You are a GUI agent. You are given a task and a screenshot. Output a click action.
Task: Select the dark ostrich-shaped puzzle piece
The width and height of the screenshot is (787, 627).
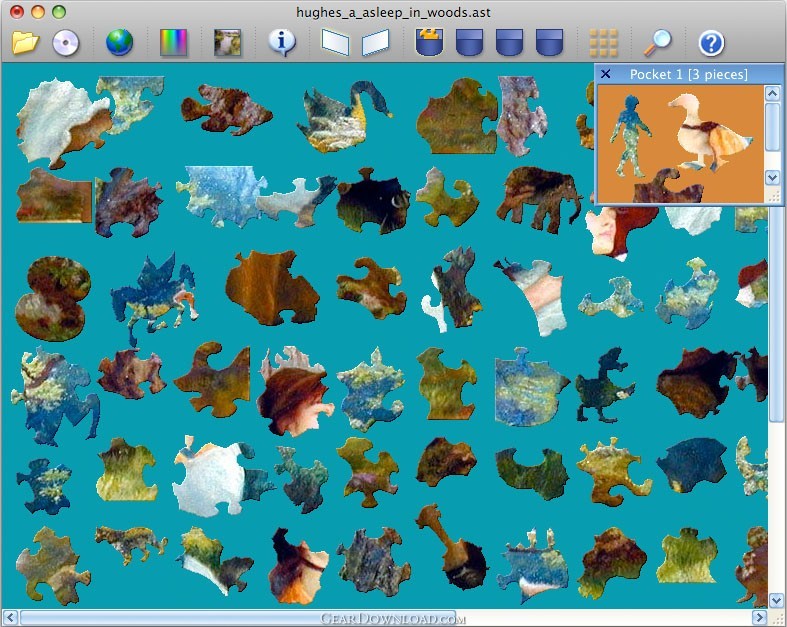tap(604, 385)
